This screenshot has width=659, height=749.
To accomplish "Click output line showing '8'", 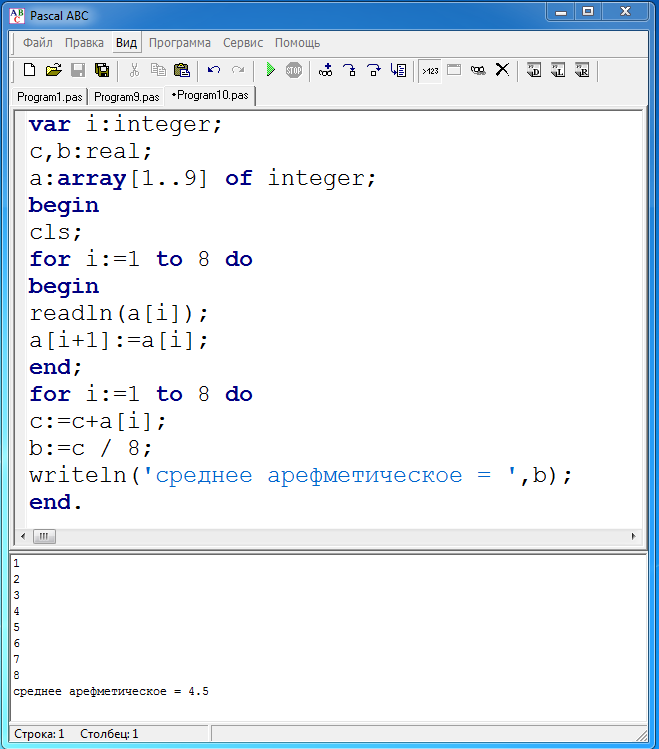I will (x=17, y=675).
